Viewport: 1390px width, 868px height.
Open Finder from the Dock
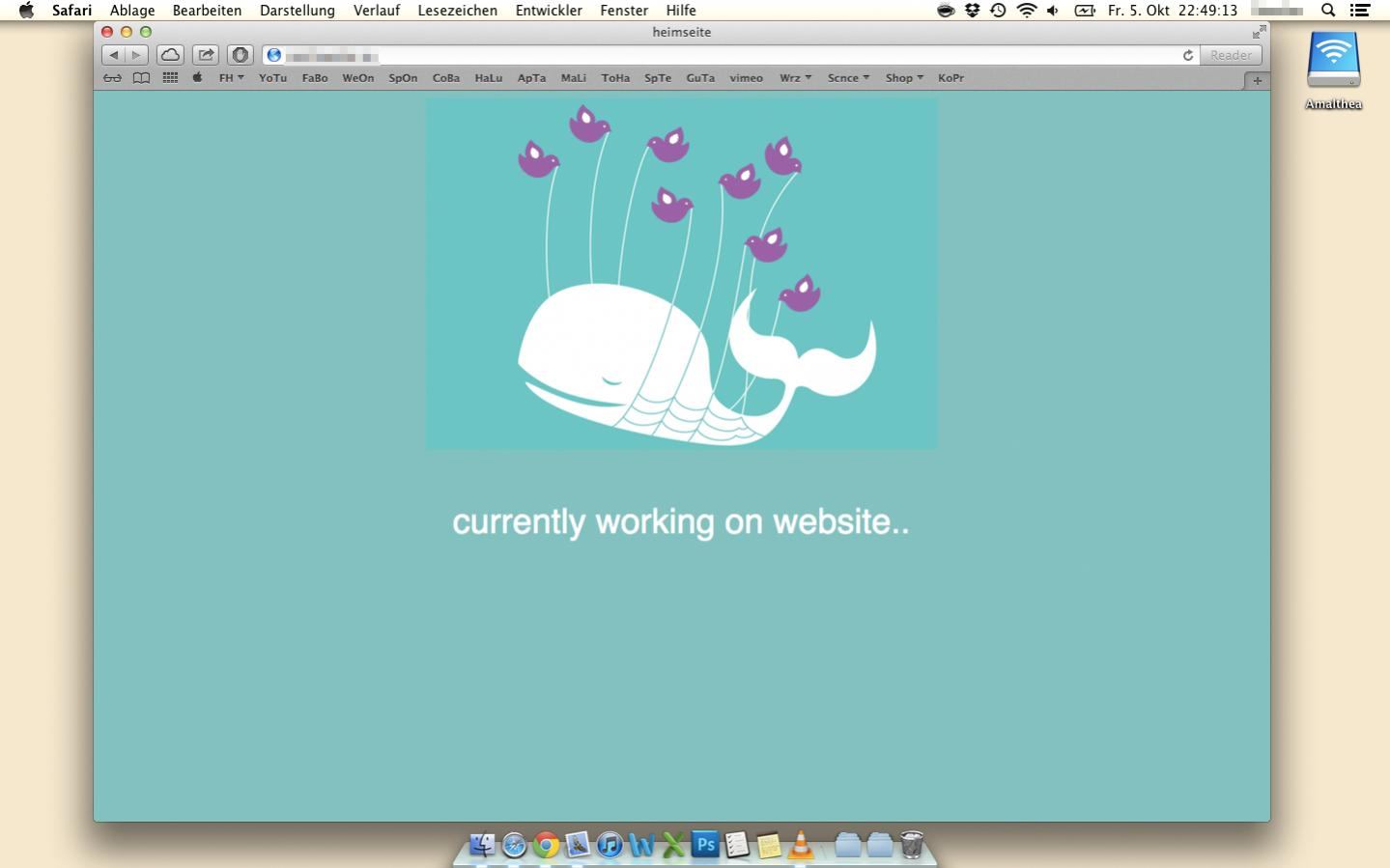pos(482,845)
